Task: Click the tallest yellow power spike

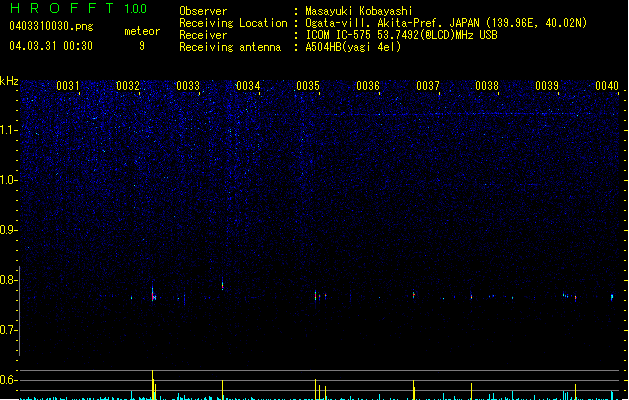Action: coord(152,385)
